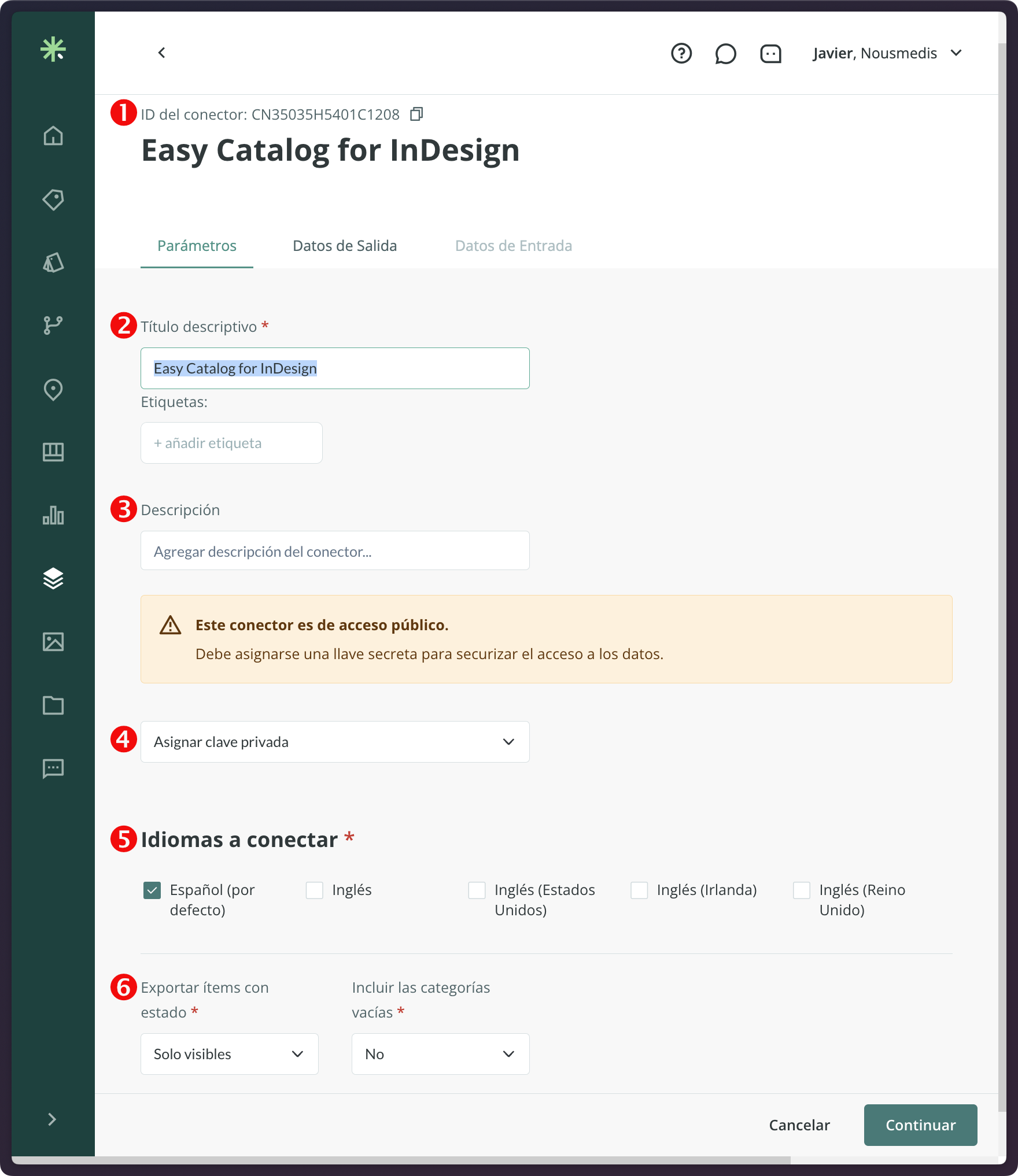Open the bar chart analytics icon
This screenshot has width=1018, height=1176.
53,515
